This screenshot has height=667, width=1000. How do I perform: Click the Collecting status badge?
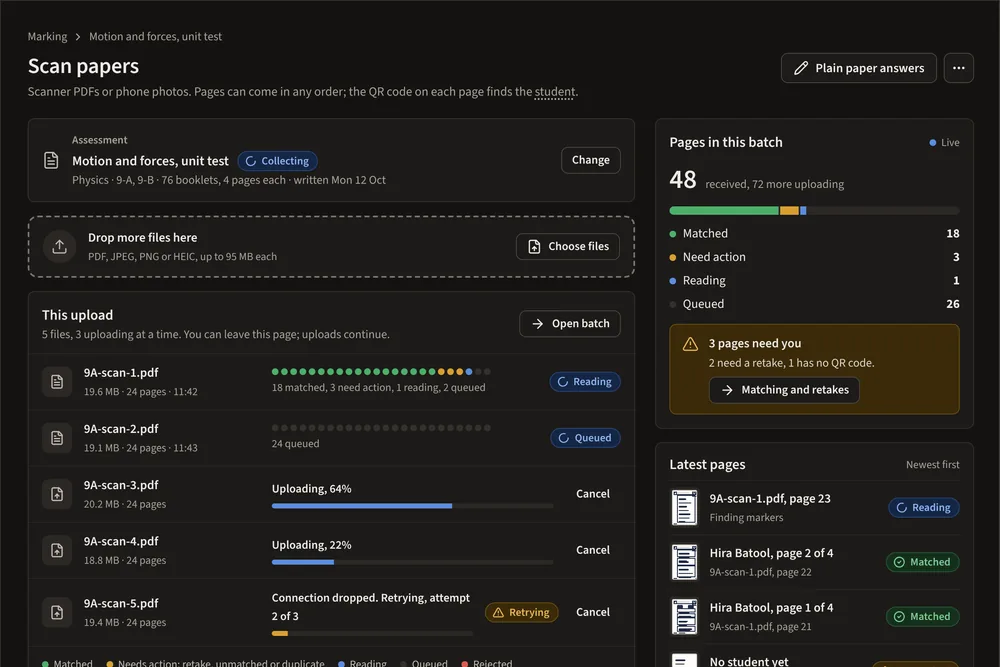point(277,161)
